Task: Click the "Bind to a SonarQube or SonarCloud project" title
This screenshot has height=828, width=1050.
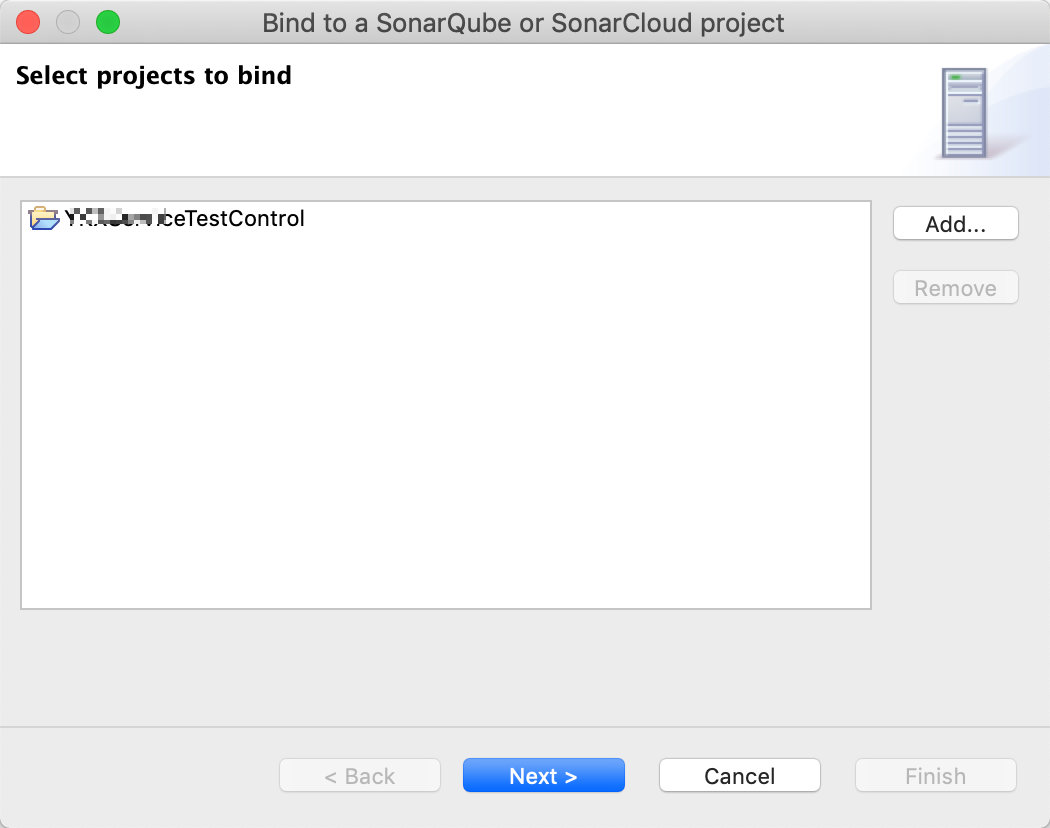Action: [x=523, y=22]
